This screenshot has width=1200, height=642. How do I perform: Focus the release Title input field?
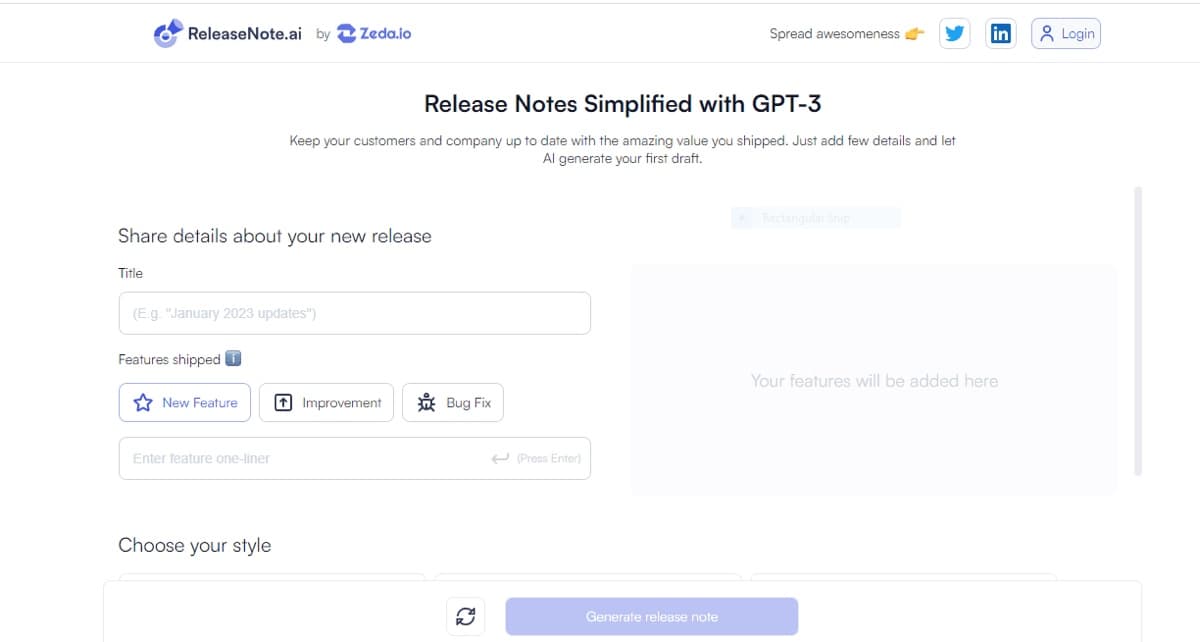[x=354, y=313]
